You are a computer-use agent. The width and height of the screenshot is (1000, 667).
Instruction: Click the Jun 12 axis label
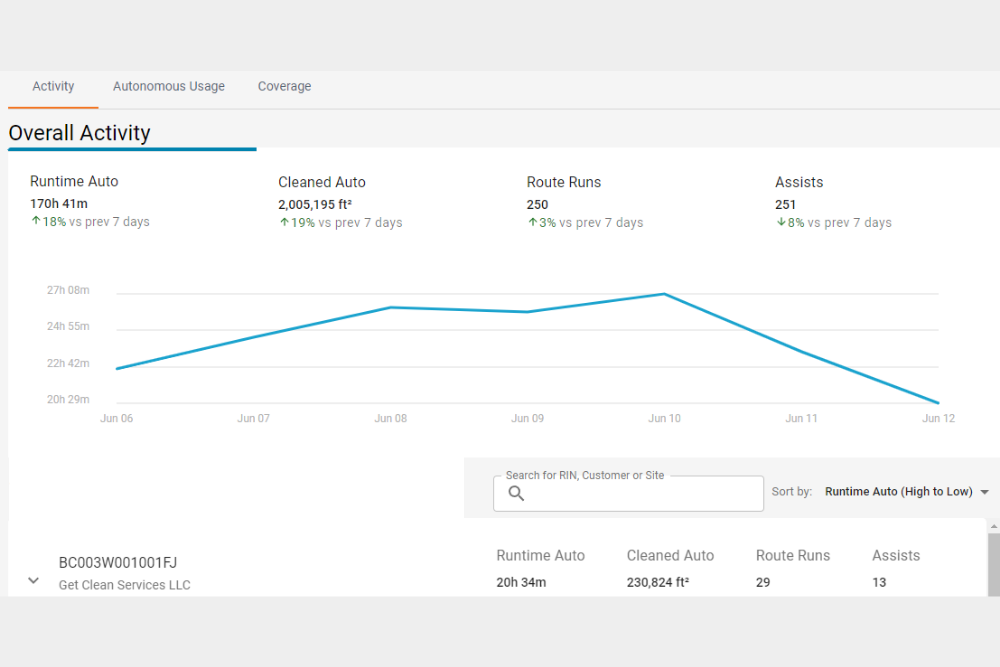coord(938,418)
